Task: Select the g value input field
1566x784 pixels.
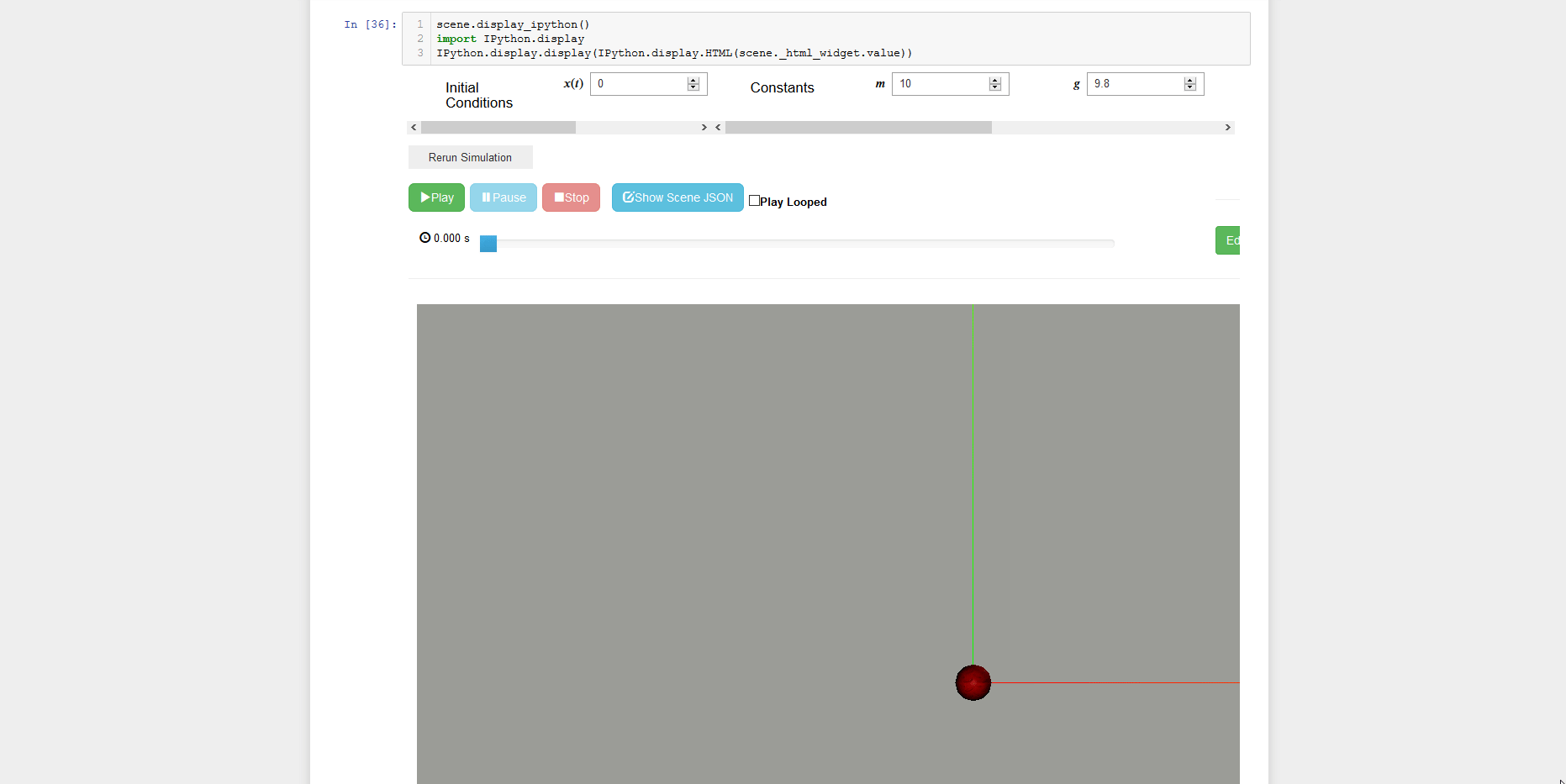Action: [1135, 83]
